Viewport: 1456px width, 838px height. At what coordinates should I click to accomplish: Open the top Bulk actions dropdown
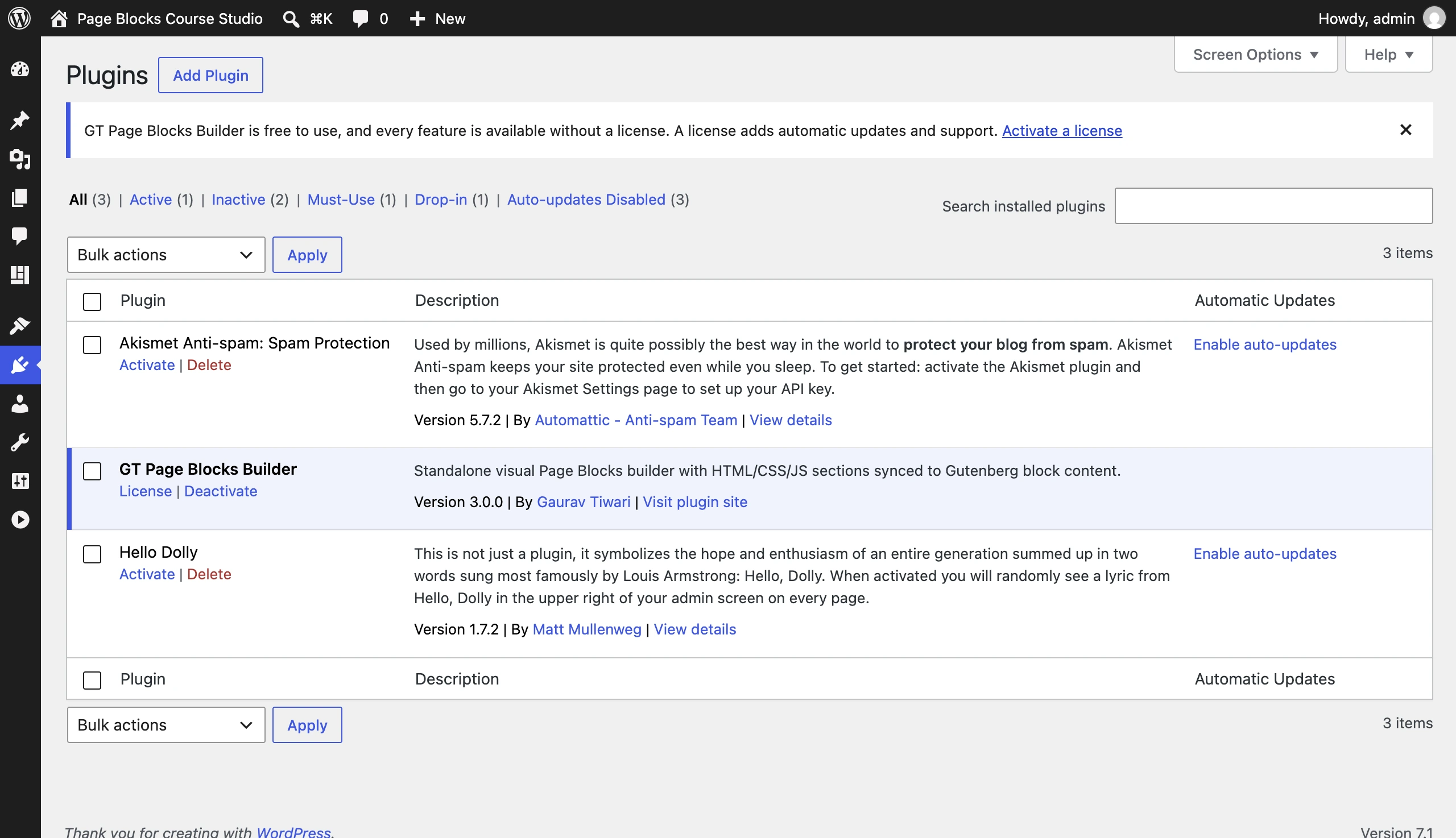pyautogui.click(x=166, y=255)
